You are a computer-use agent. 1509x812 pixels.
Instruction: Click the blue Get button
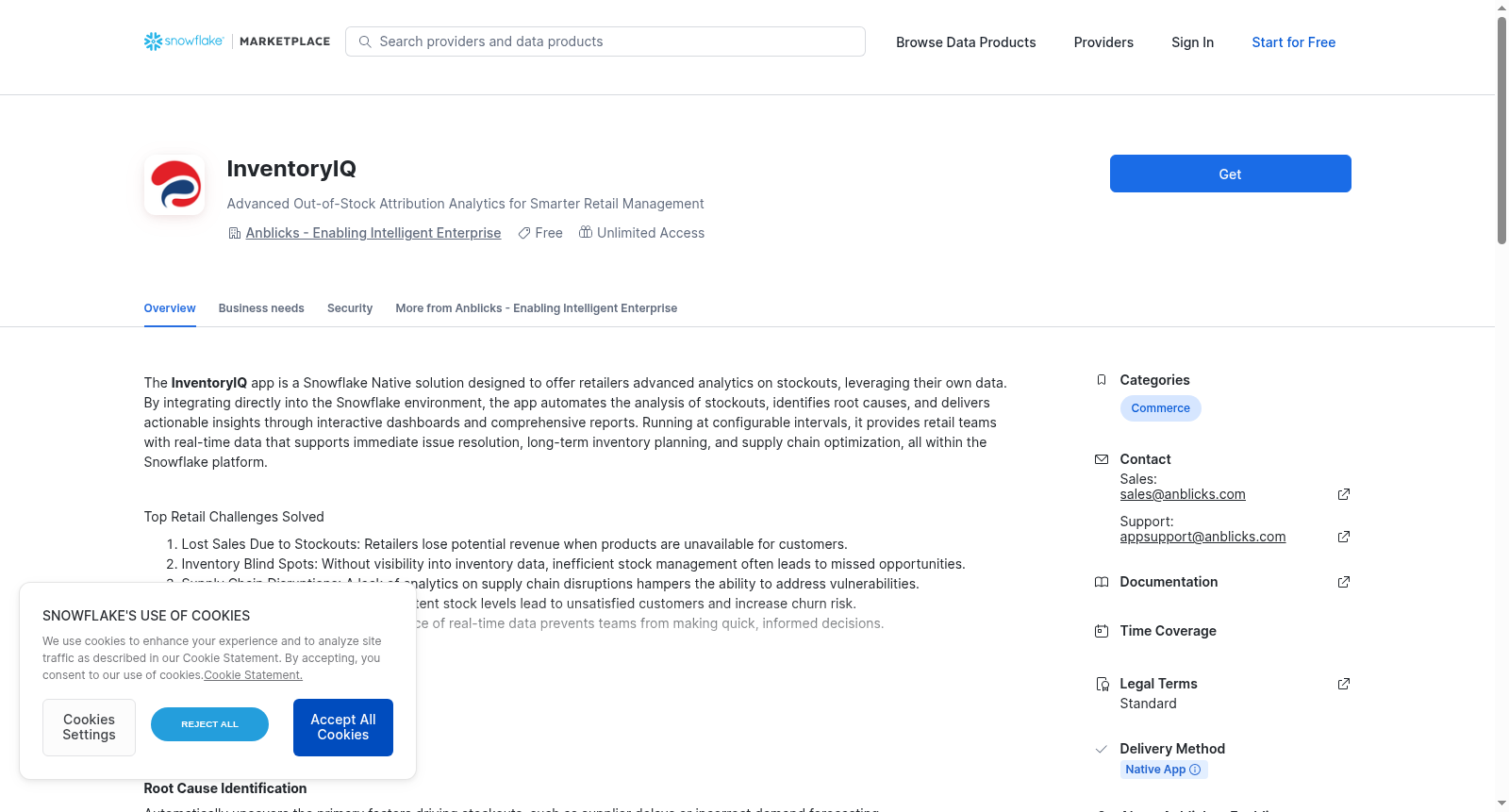point(1230,174)
